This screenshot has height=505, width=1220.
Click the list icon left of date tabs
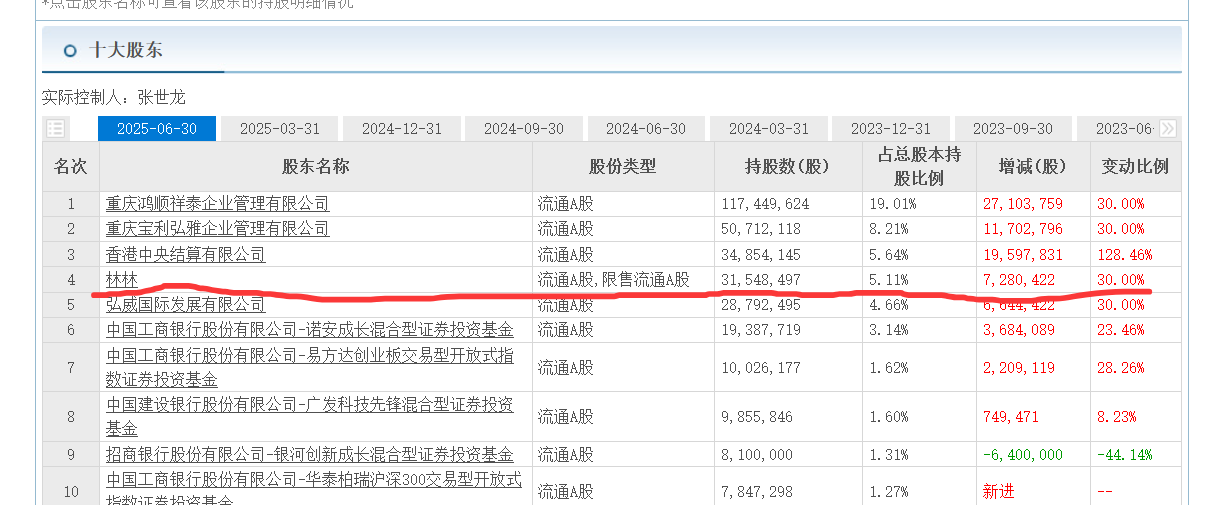[56, 128]
